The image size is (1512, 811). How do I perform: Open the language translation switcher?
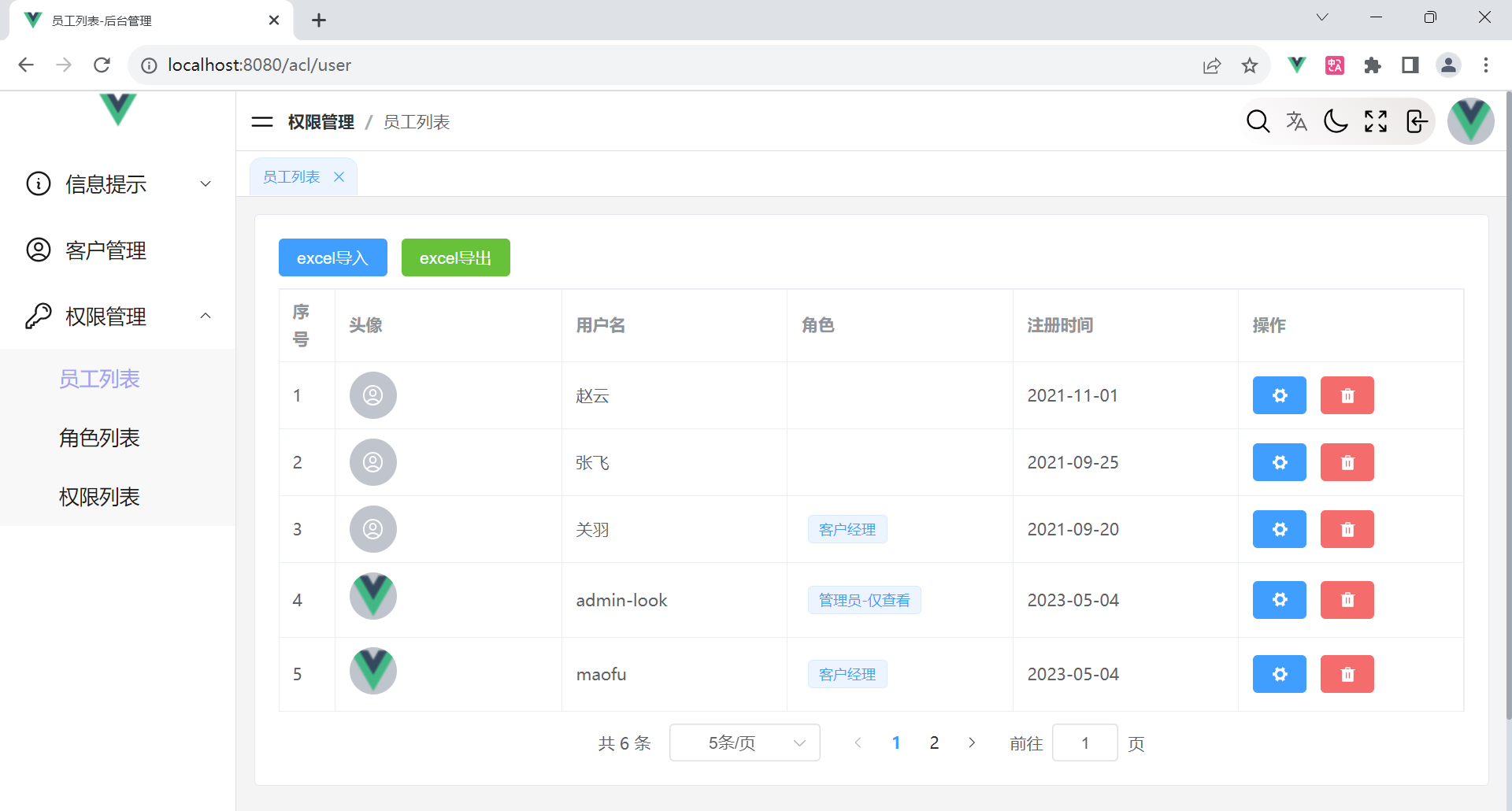point(1297,121)
